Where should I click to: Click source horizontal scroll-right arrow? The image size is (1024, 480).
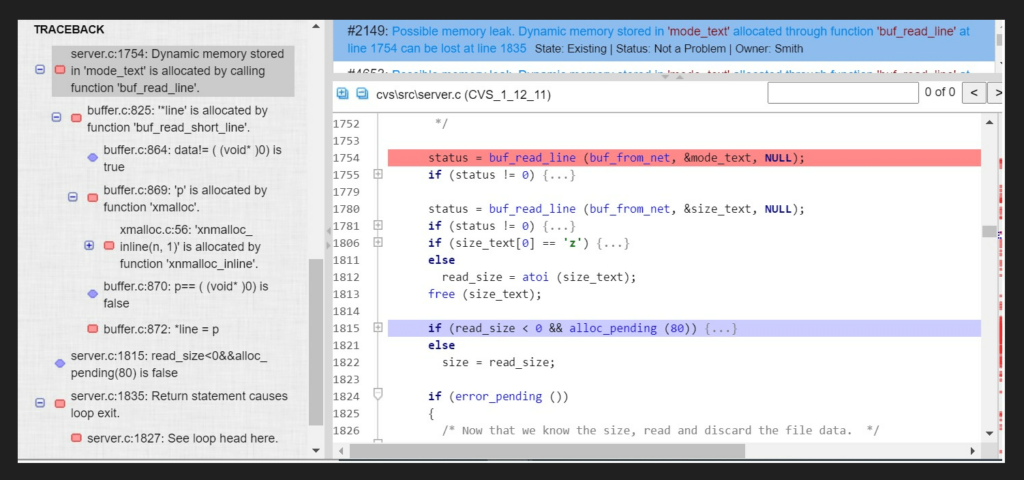[x=973, y=451]
